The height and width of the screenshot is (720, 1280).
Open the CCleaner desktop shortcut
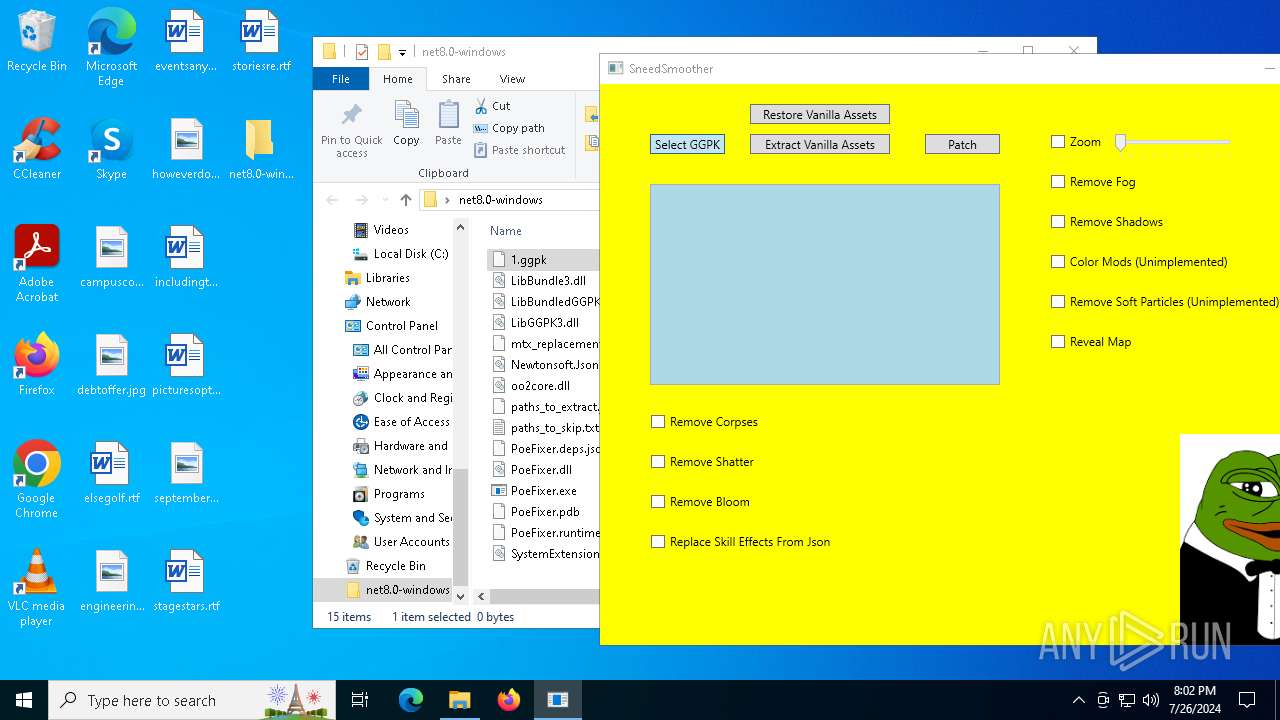(37, 148)
